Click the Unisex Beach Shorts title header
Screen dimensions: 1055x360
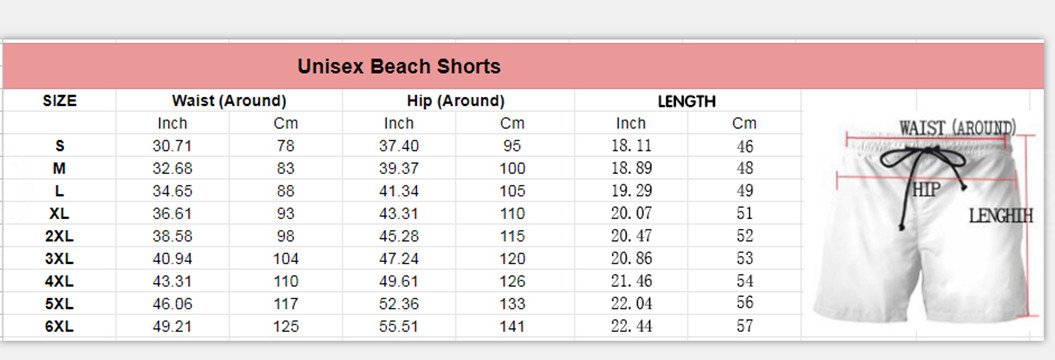pos(399,66)
